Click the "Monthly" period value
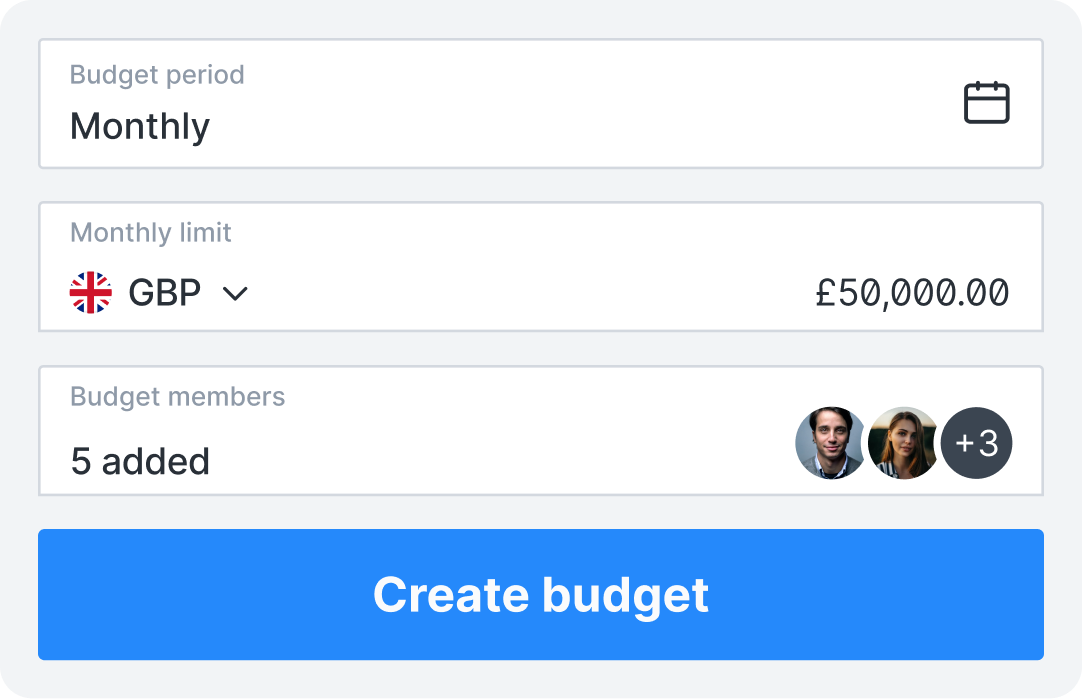The width and height of the screenshot is (1082, 699). pyautogui.click(x=140, y=127)
